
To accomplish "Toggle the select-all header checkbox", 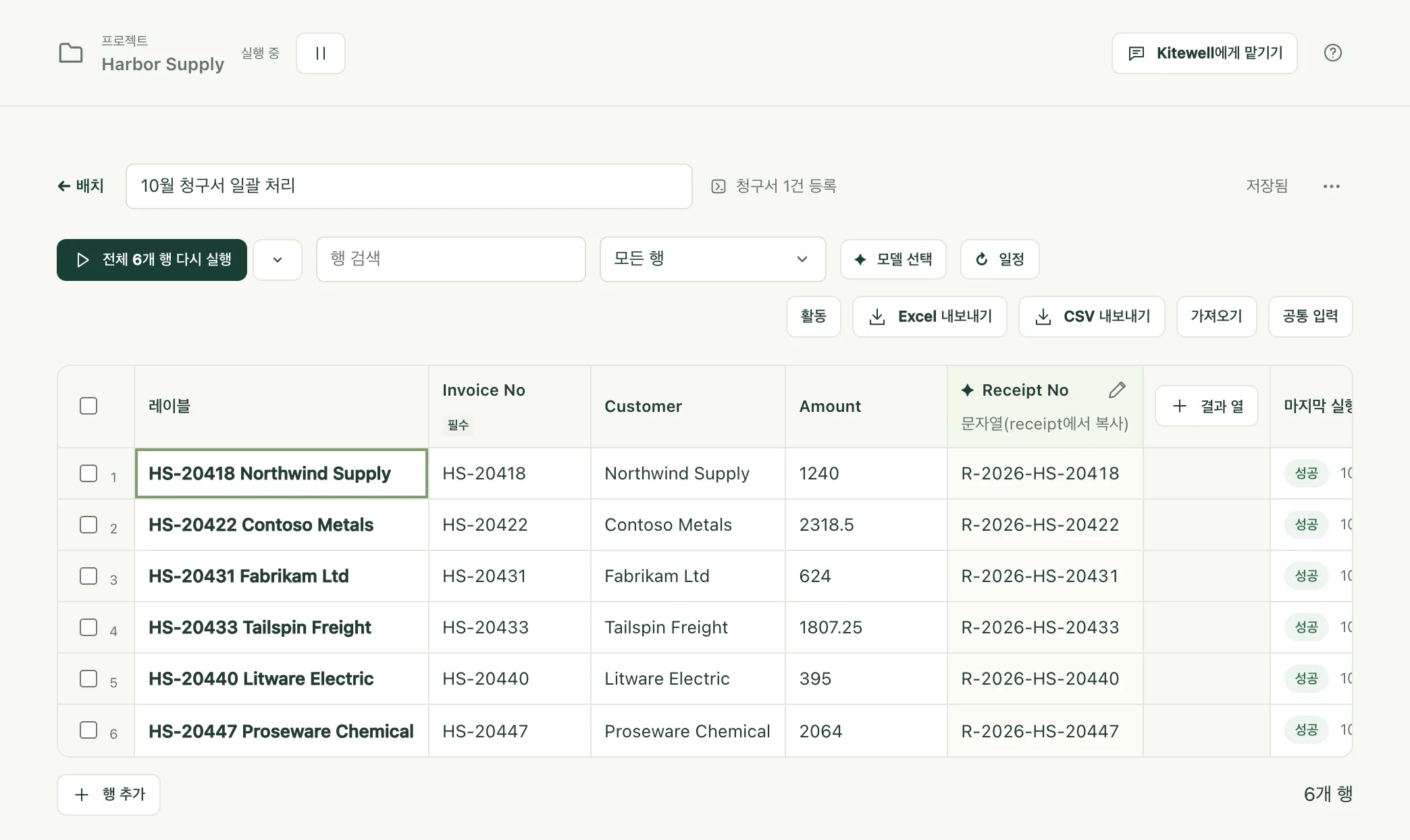I will (88, 406).
